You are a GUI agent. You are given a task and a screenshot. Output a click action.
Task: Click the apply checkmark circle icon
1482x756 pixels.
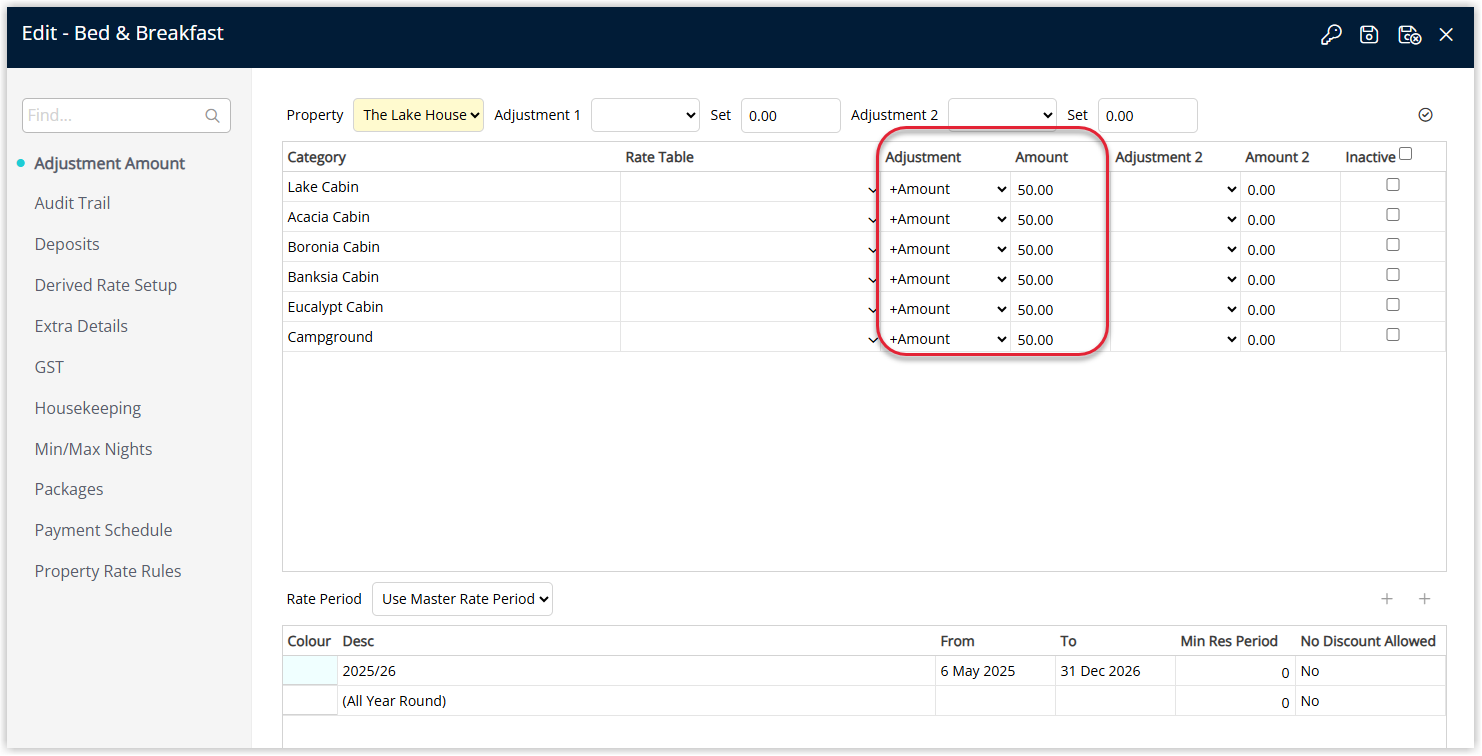(x=1426, y=115)
